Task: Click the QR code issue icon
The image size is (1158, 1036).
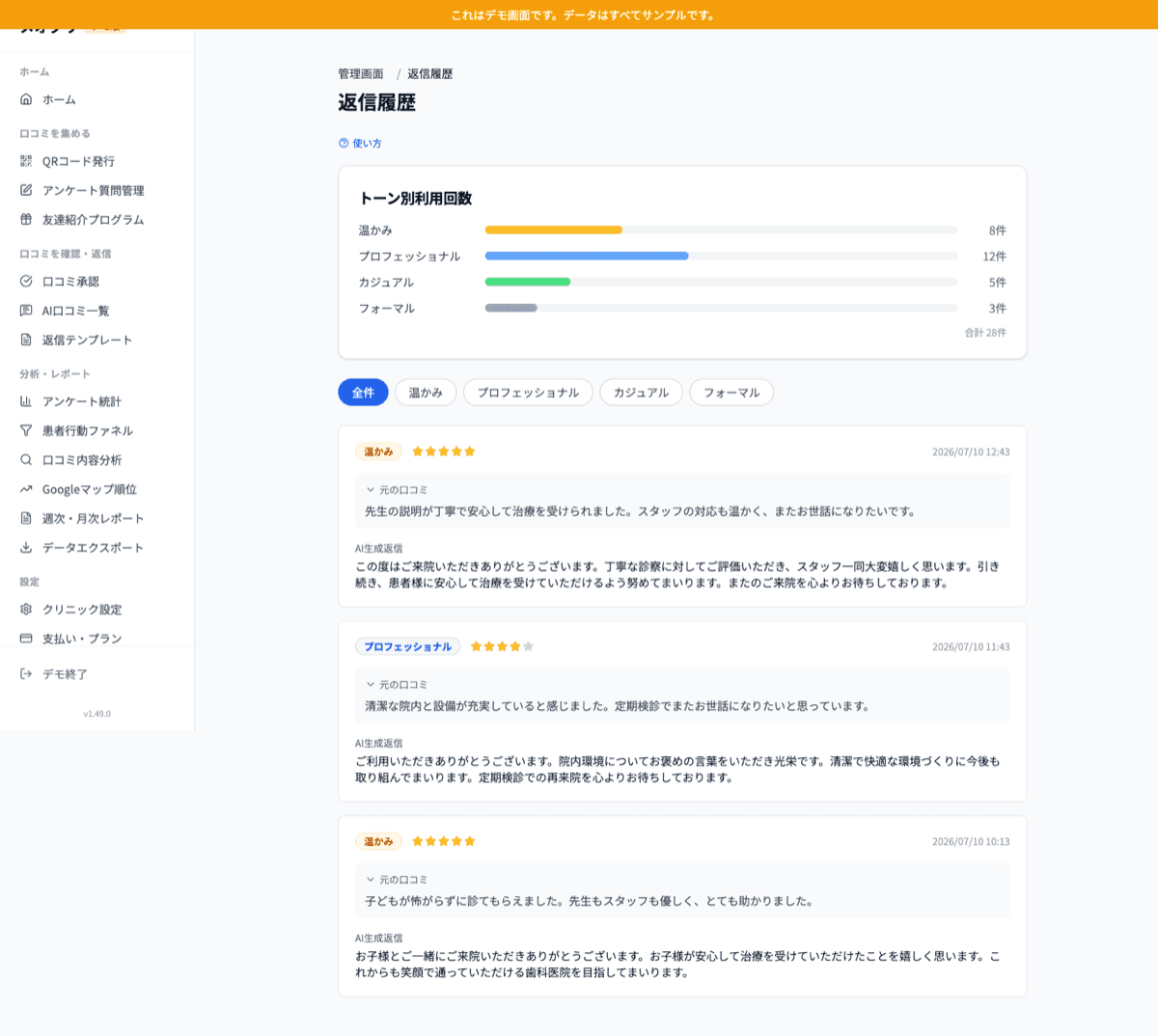Action: click(x=26, y=161)
